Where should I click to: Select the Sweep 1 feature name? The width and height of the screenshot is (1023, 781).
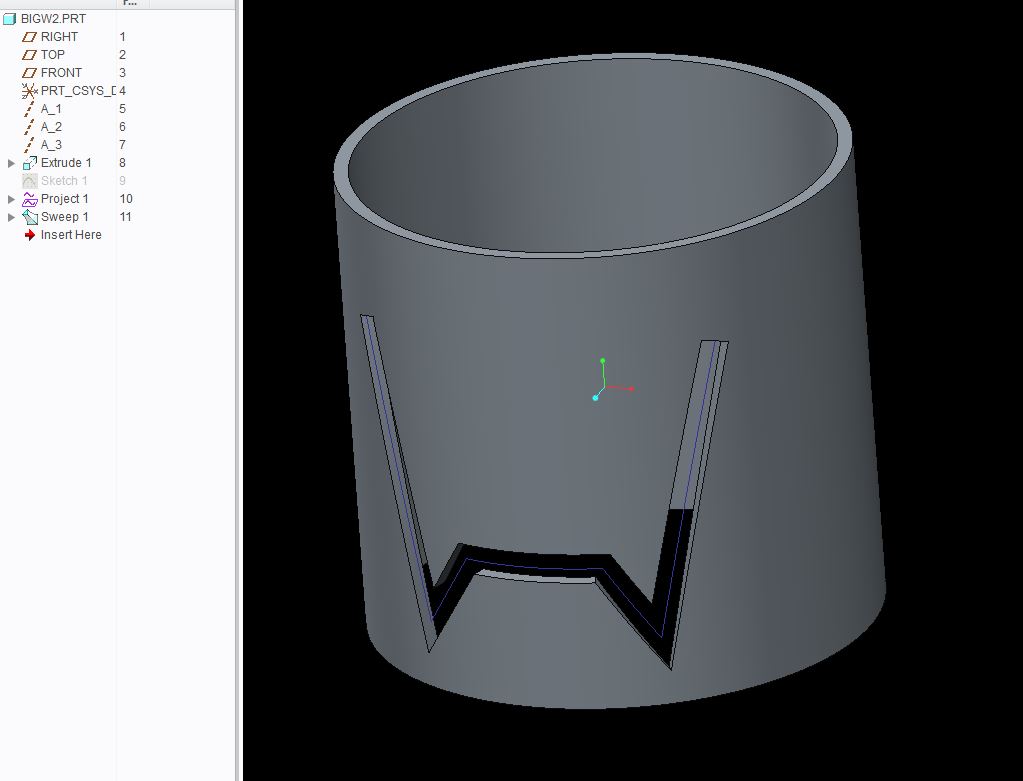click(x=65, y=217)
